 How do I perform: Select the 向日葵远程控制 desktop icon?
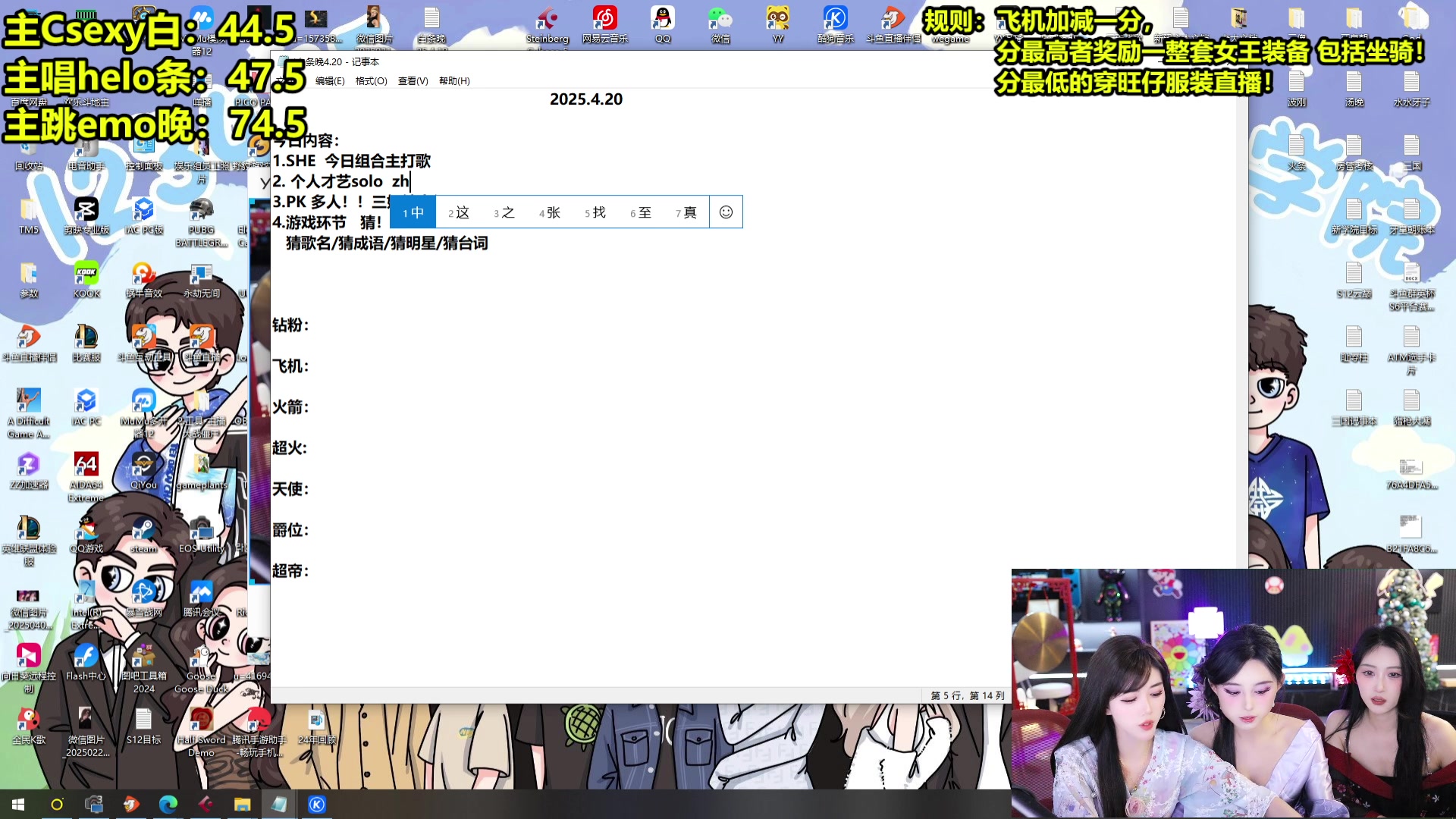coord(29,668)
